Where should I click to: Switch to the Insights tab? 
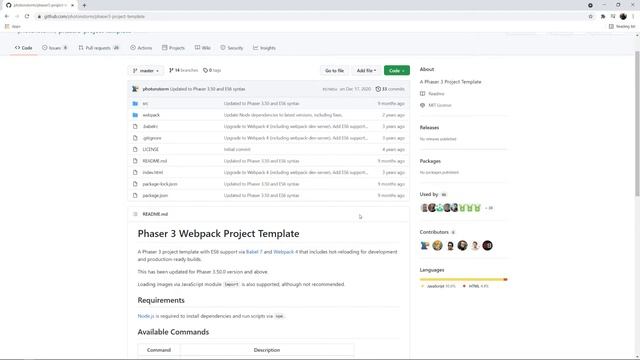(264, 48)
